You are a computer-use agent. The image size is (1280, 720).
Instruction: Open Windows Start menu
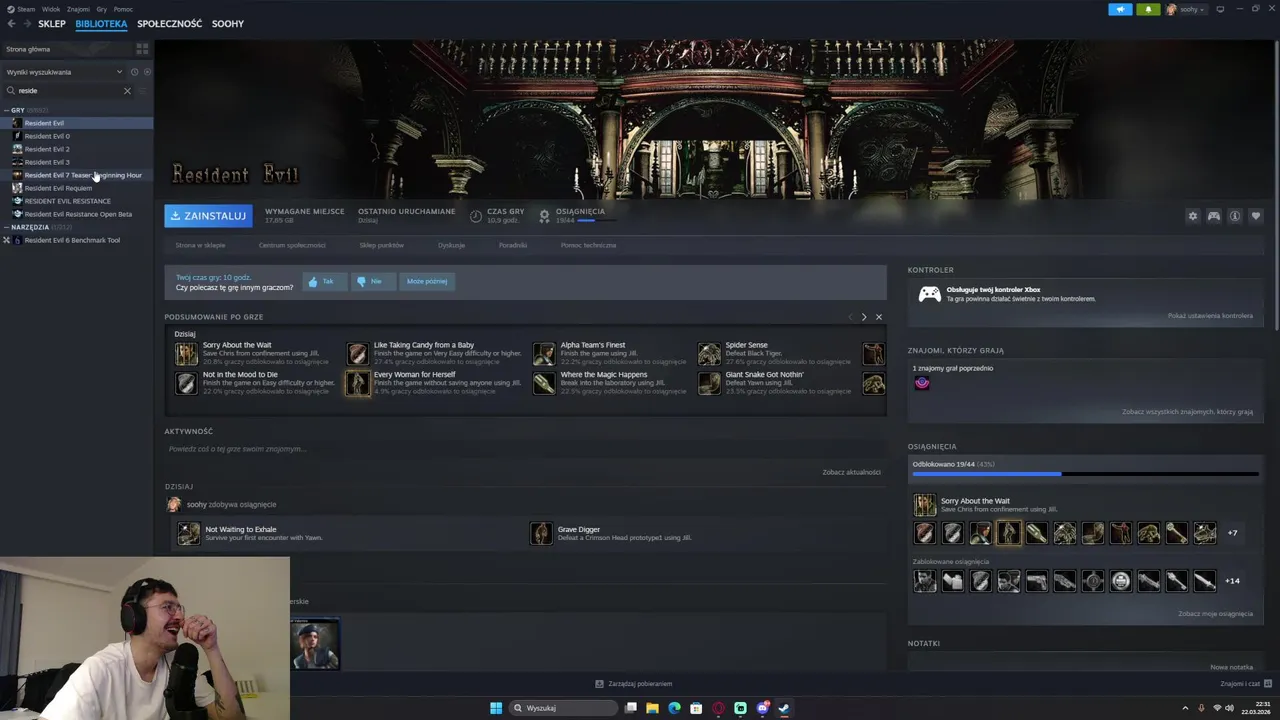[x=496, y=708]
